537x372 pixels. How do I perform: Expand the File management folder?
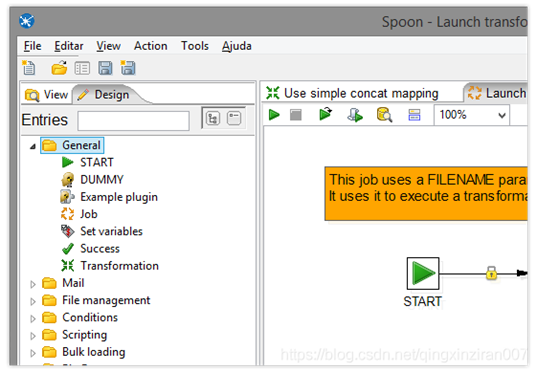click(x=33, y=301)
